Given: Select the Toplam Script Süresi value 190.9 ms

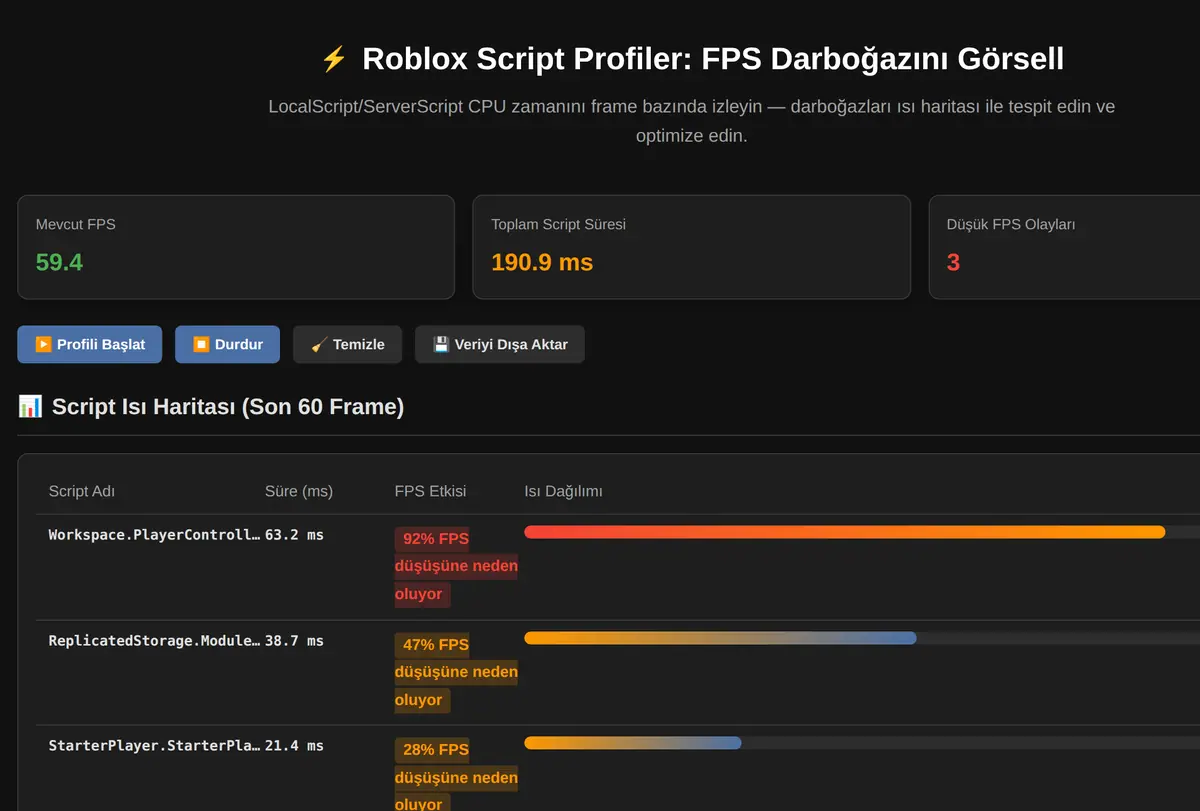Looking at the screenshot, I should click(542, 262).
